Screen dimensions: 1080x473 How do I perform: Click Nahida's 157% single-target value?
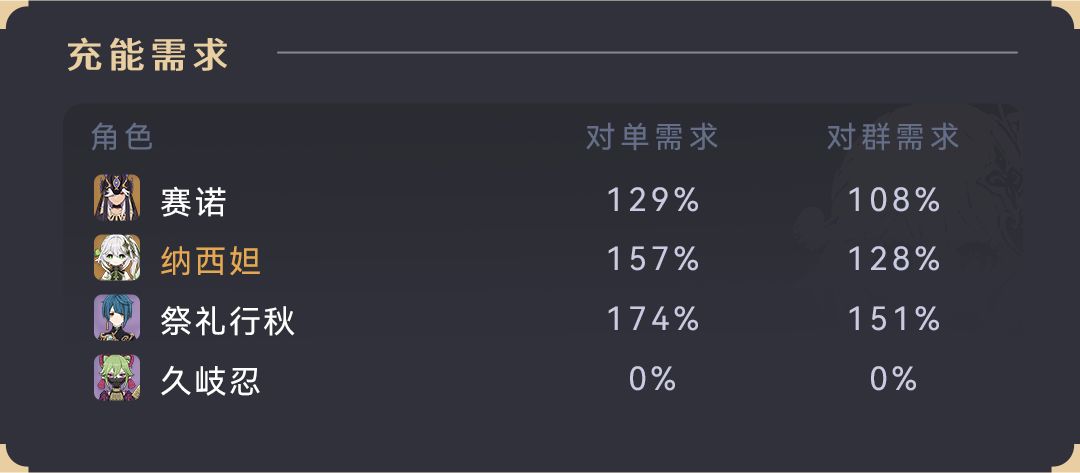(x=653, y=261)
